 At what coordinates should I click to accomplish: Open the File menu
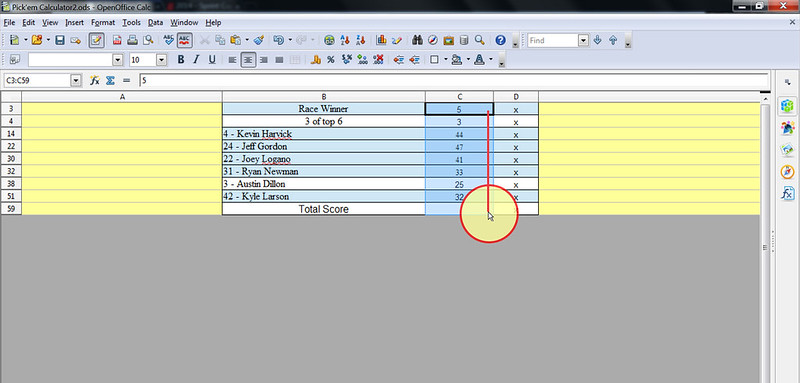9,22
